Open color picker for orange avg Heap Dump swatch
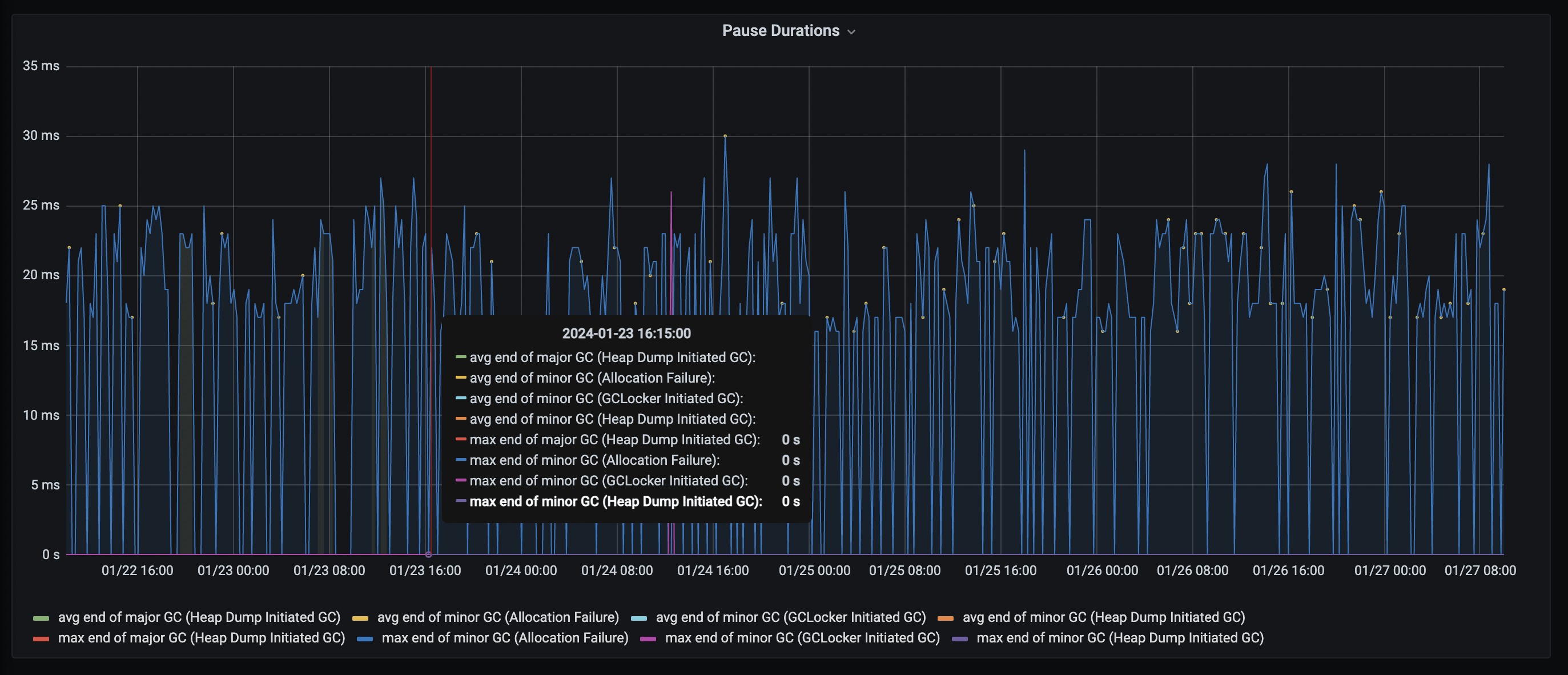1568x675 pixels. tap(945, 618)
